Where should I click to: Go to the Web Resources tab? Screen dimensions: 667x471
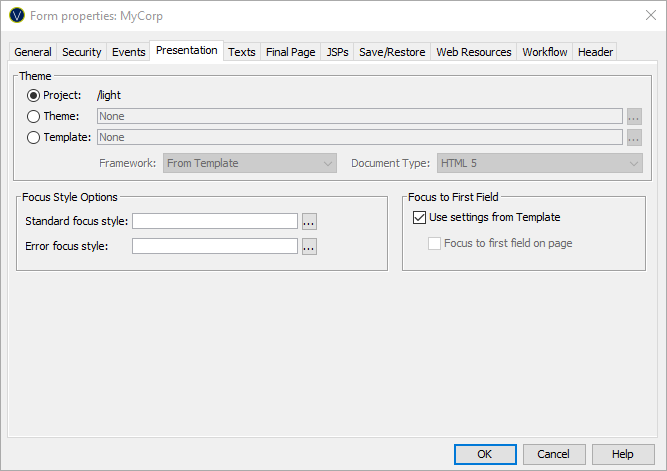pos(473,52)
